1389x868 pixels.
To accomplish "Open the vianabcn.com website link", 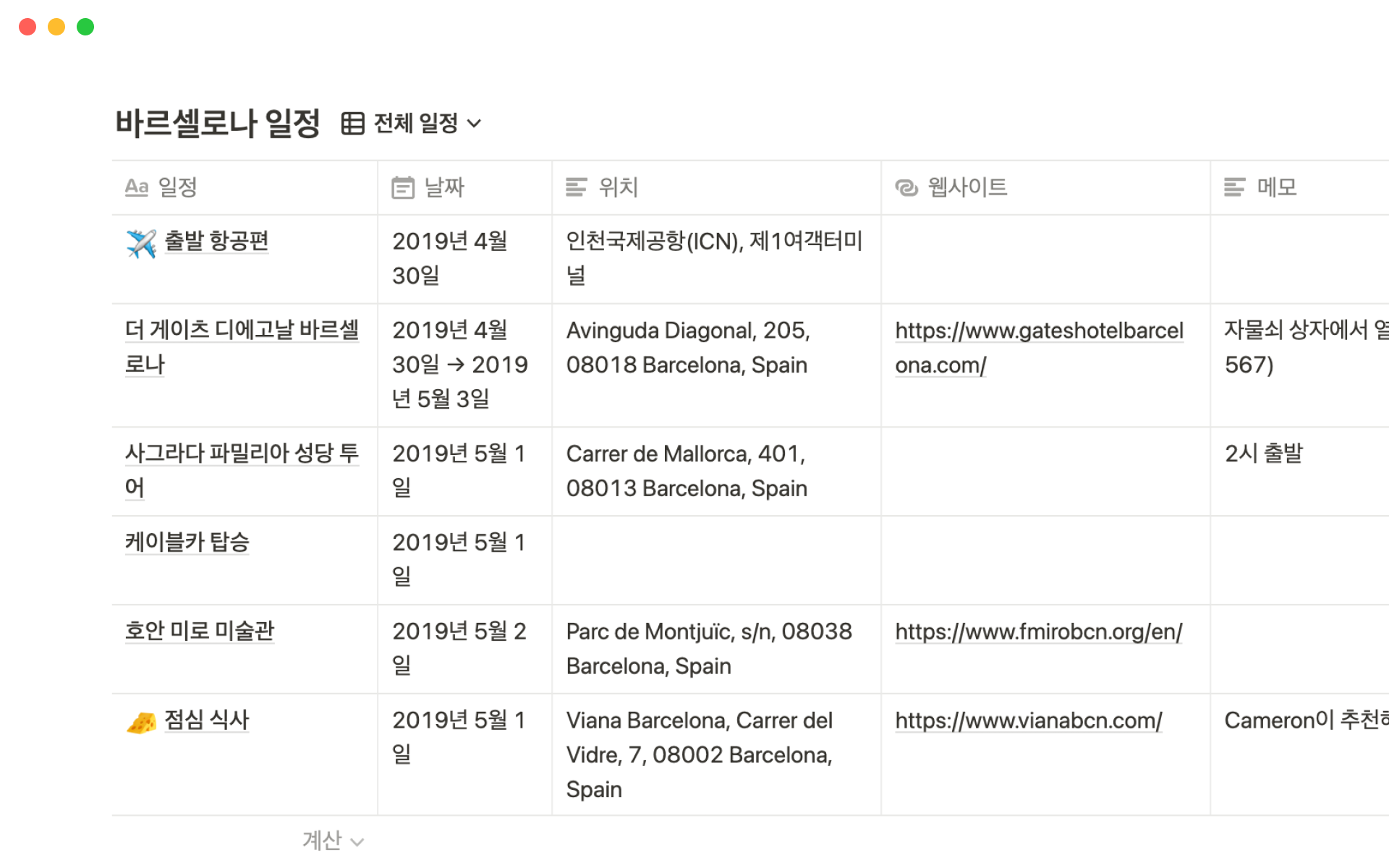I will tap(1028, 721).
